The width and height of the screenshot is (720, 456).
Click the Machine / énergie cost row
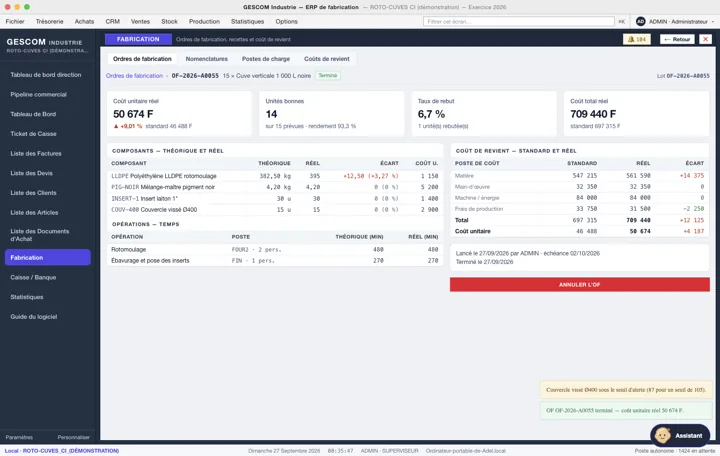pyautogui.click(x=579, y=198)
